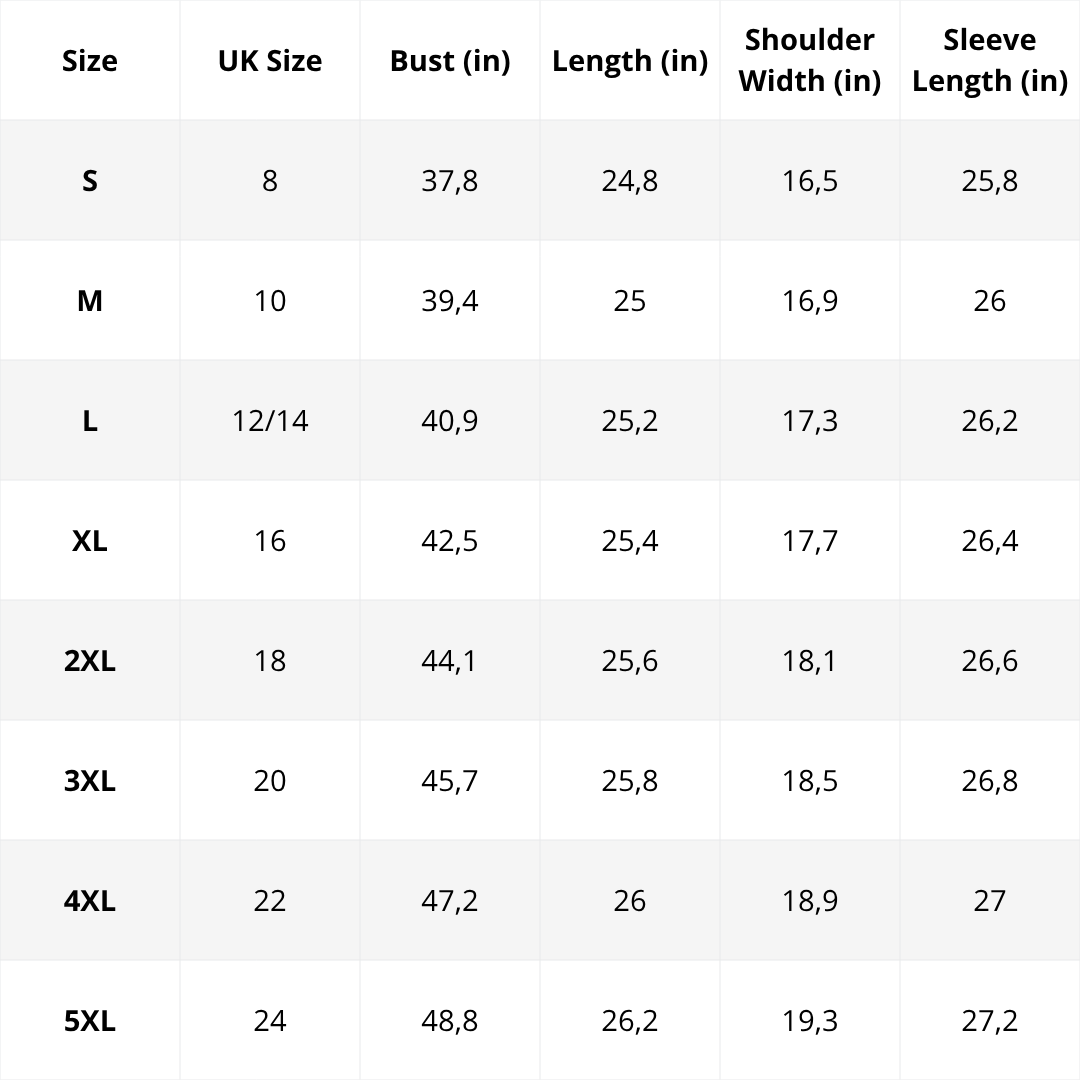Viewport: 1080px width, 1080px height.
Task: Select the Bust (in) header cell
Action: click(450, 61)
